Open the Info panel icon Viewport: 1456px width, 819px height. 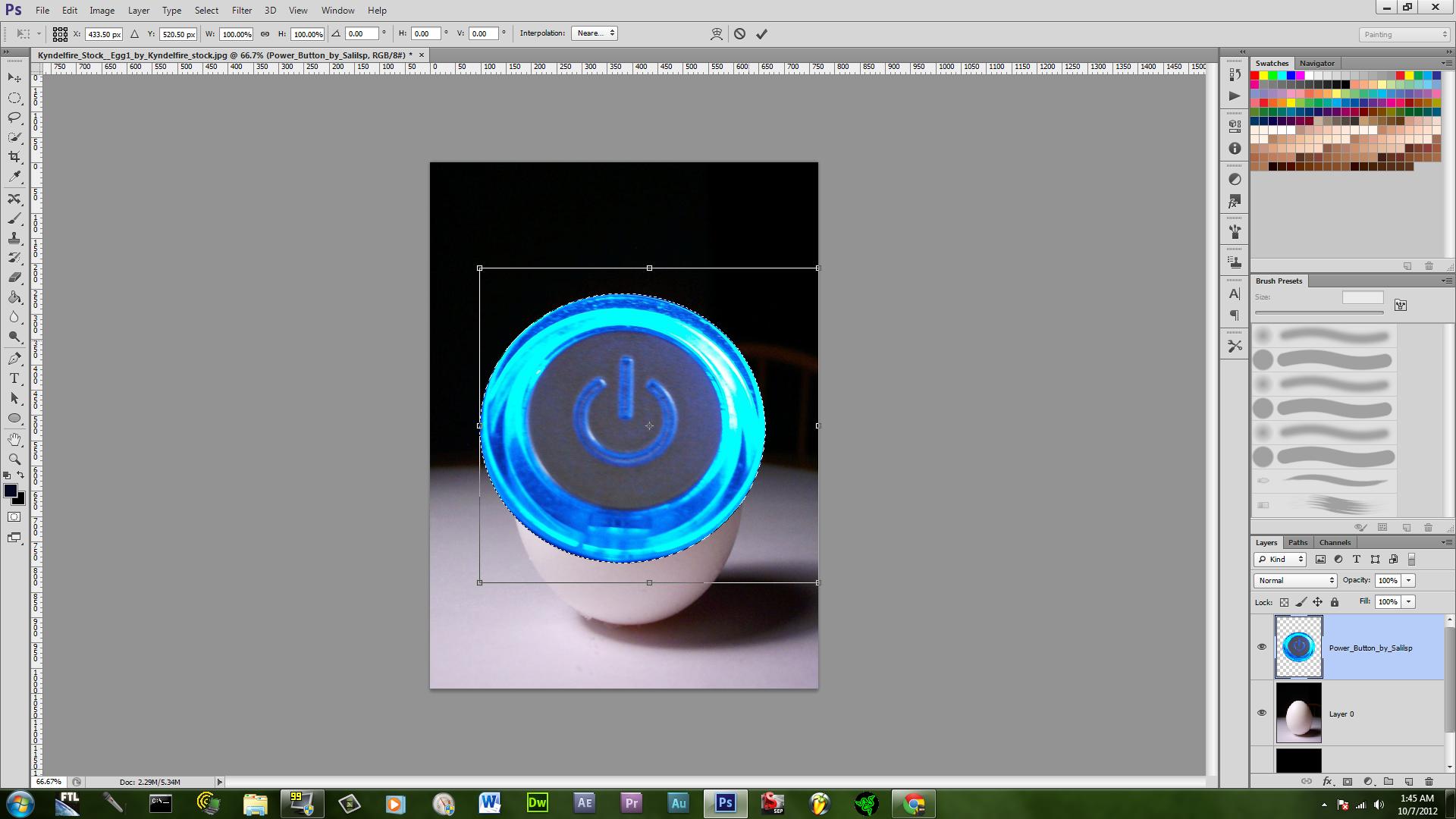click(x=1235, y=149)
